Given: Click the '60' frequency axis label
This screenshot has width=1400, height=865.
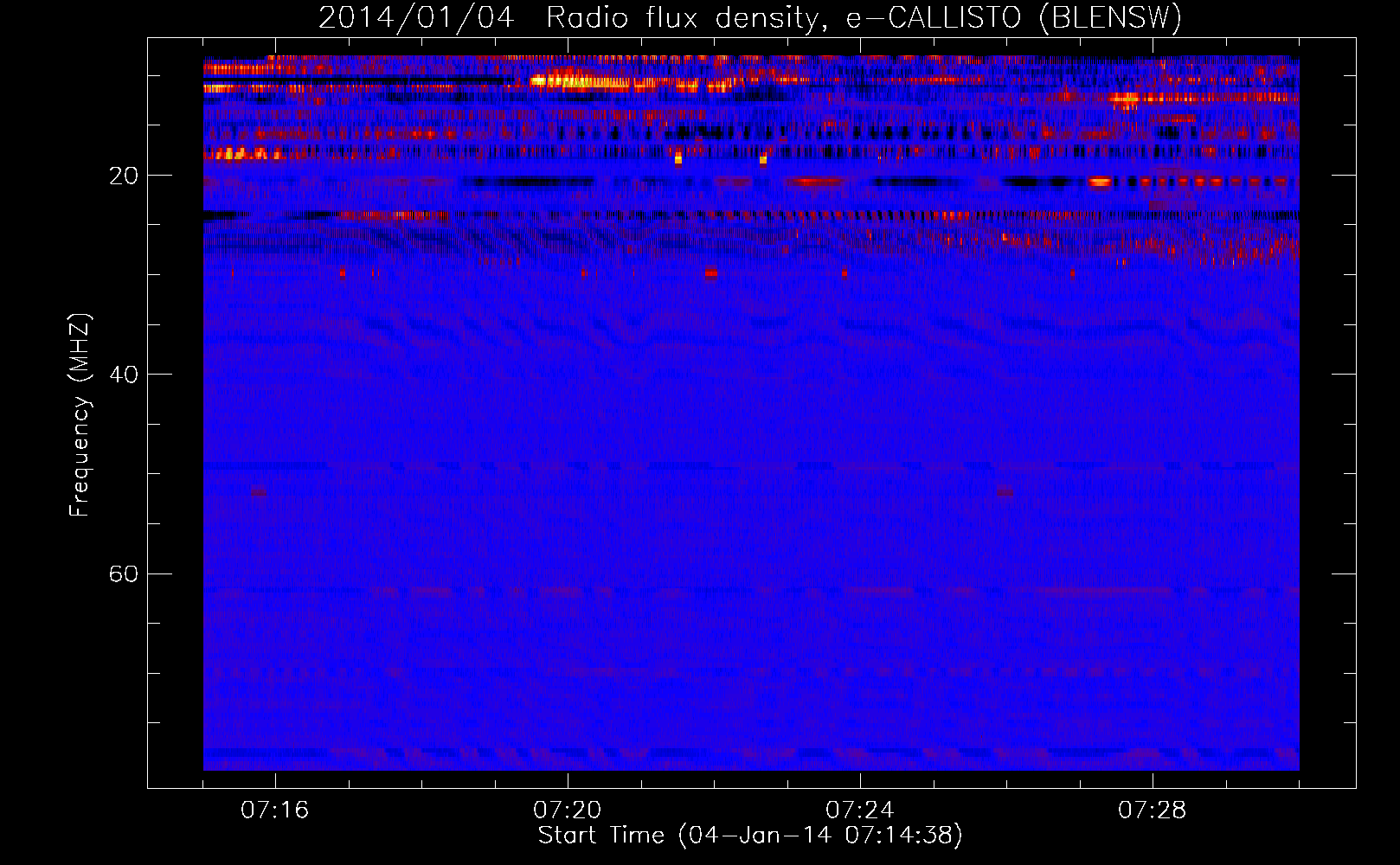Looking at the screenshot, I should pos(124,574).
